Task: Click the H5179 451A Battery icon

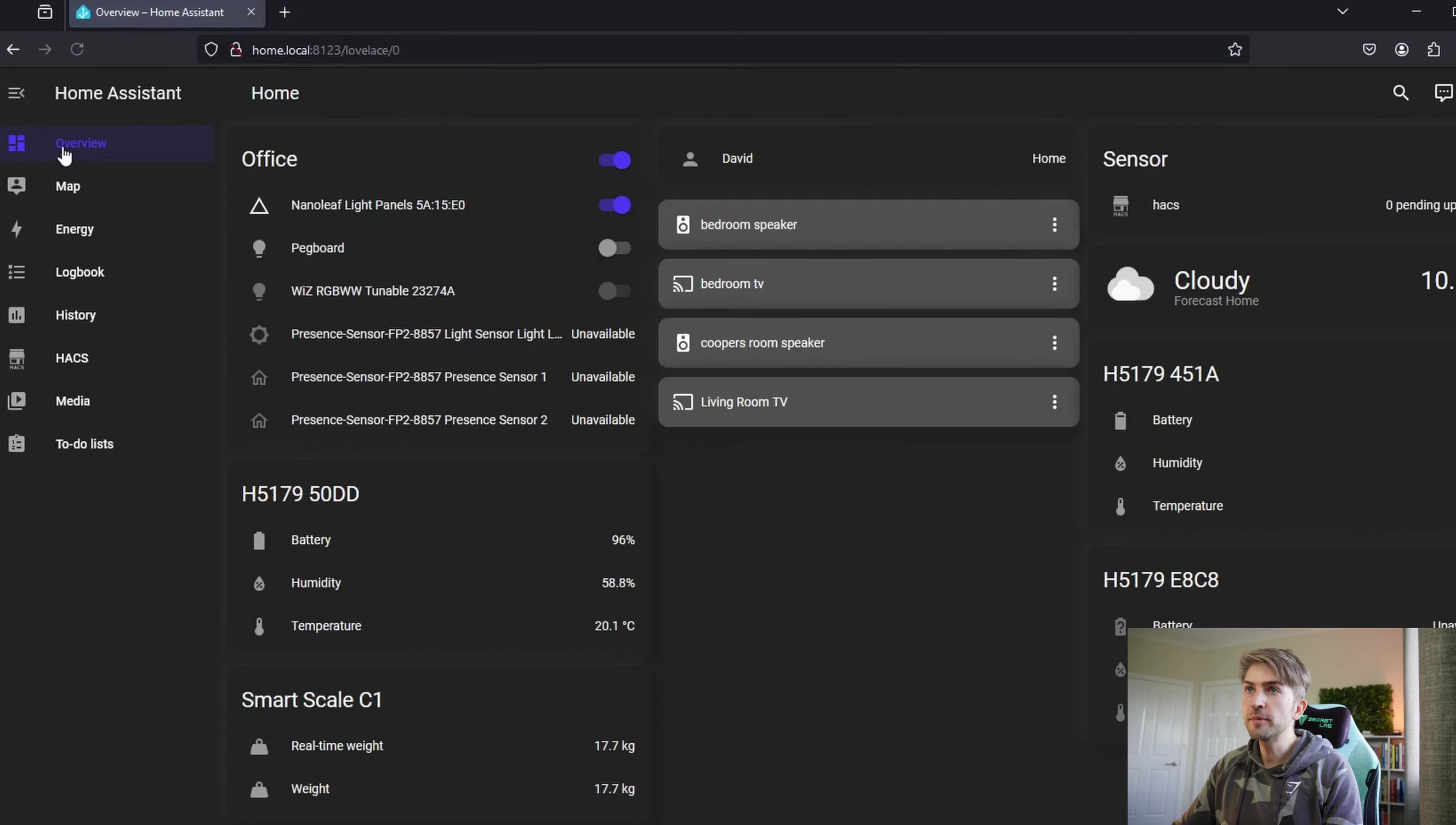Action: pos(1120,420)
